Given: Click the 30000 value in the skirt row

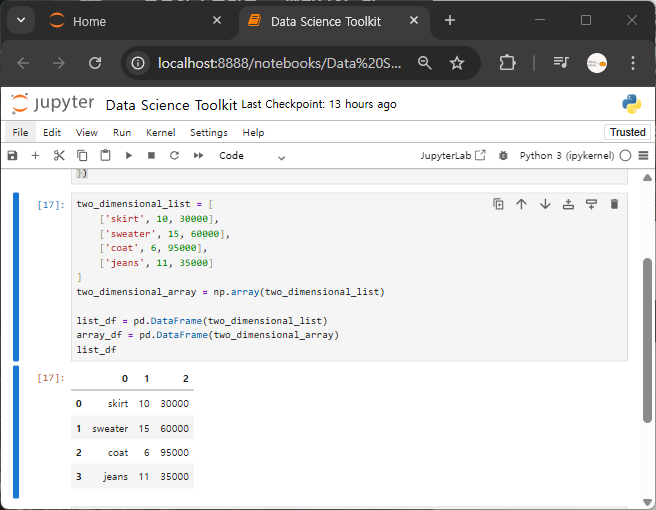Looking at the screenshot, I should [174, 404].
